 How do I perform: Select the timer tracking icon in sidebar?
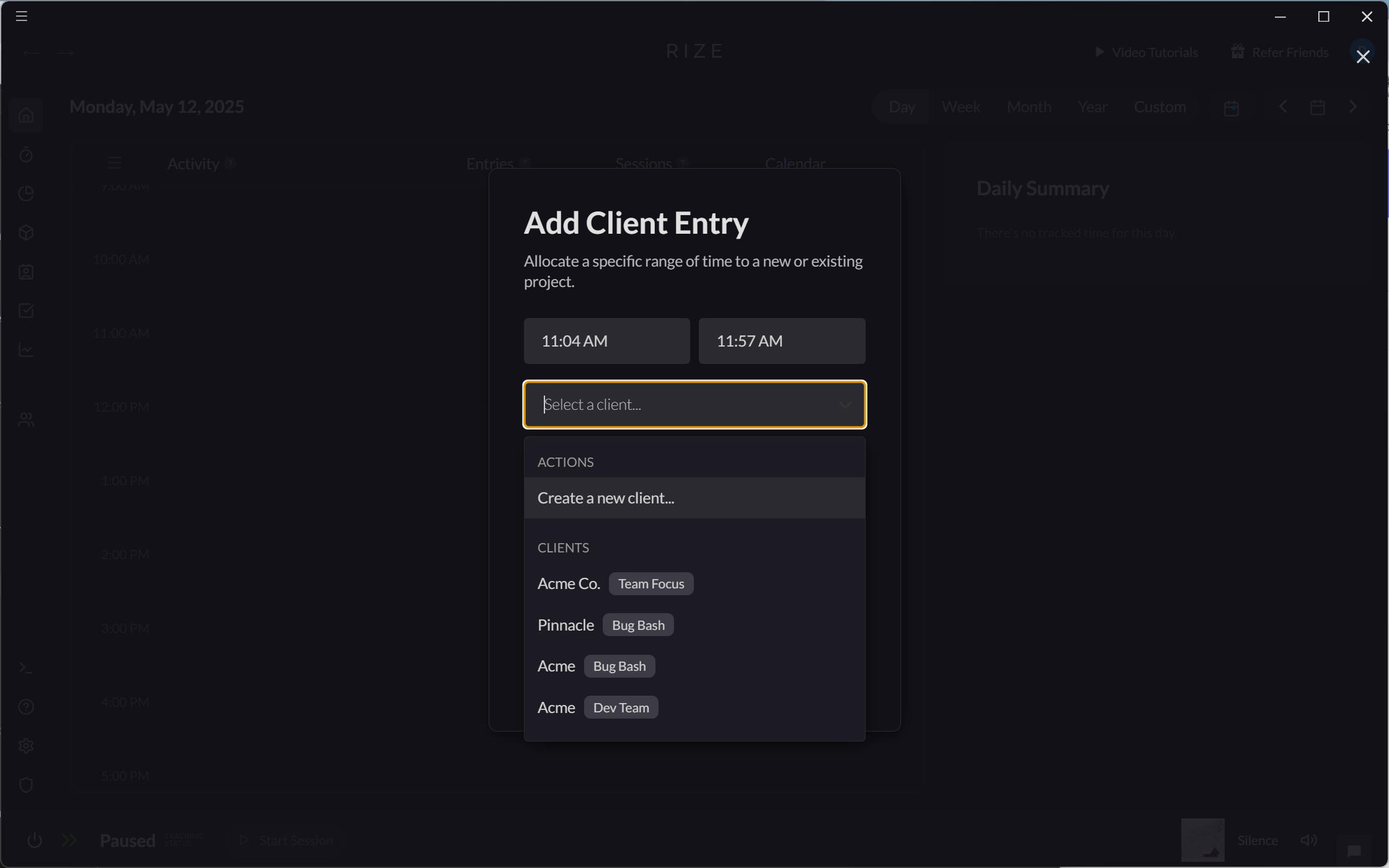click(x=26, y=155)
